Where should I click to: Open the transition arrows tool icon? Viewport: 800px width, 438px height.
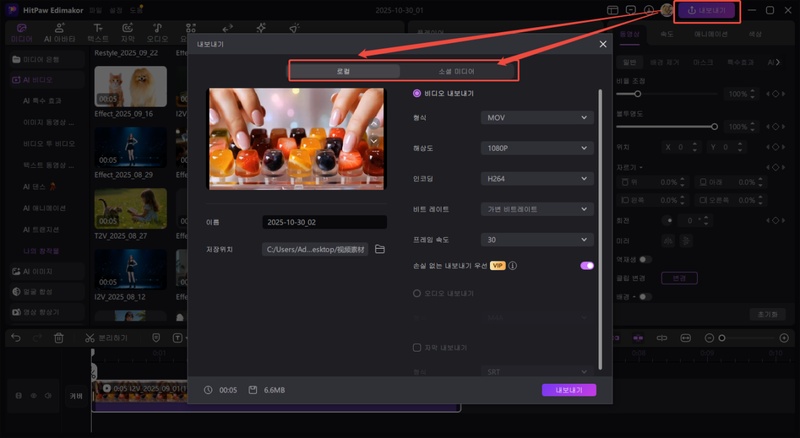(x=228, y=28)
